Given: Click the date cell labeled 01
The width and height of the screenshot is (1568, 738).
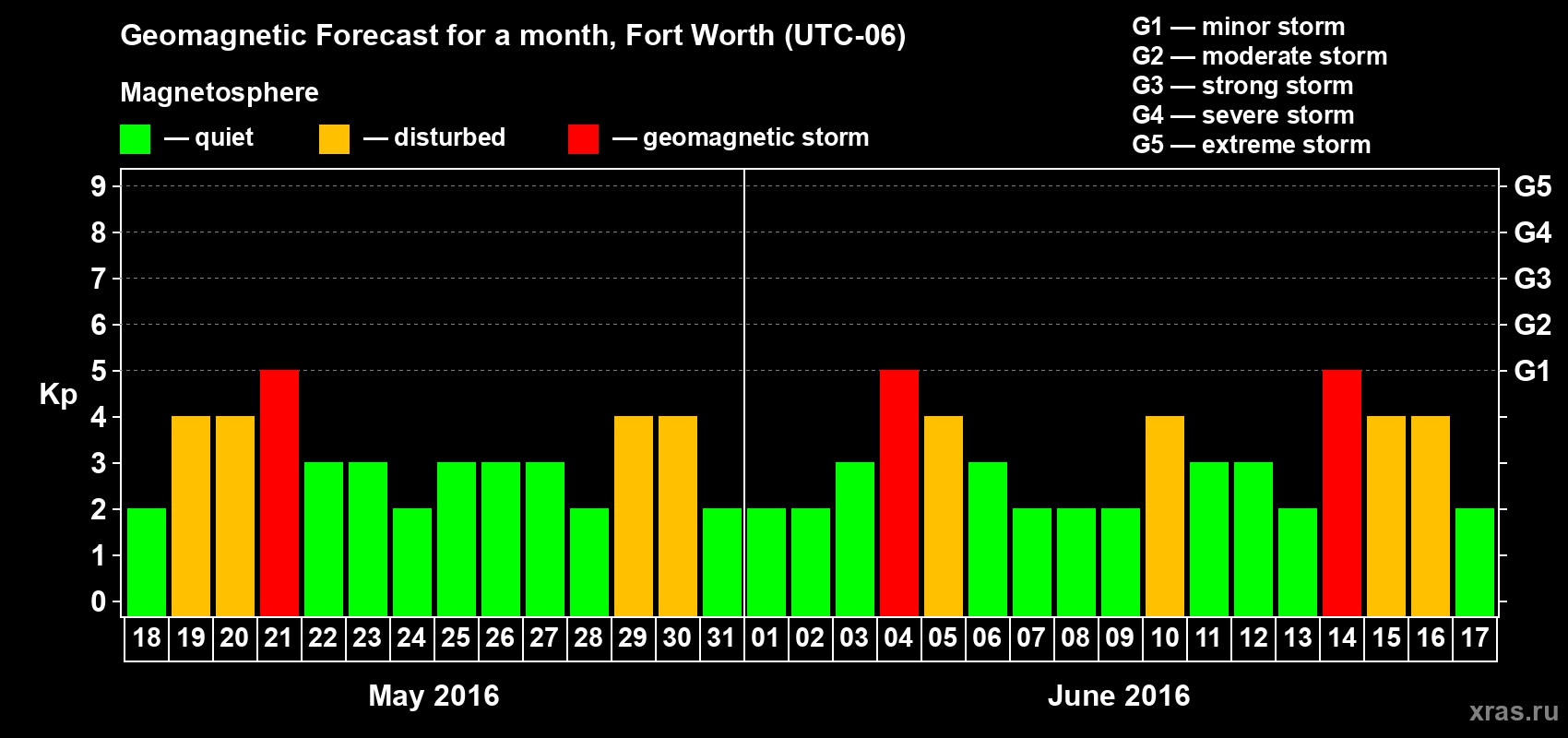Looking at the screenshot, I should click(766, 638).
